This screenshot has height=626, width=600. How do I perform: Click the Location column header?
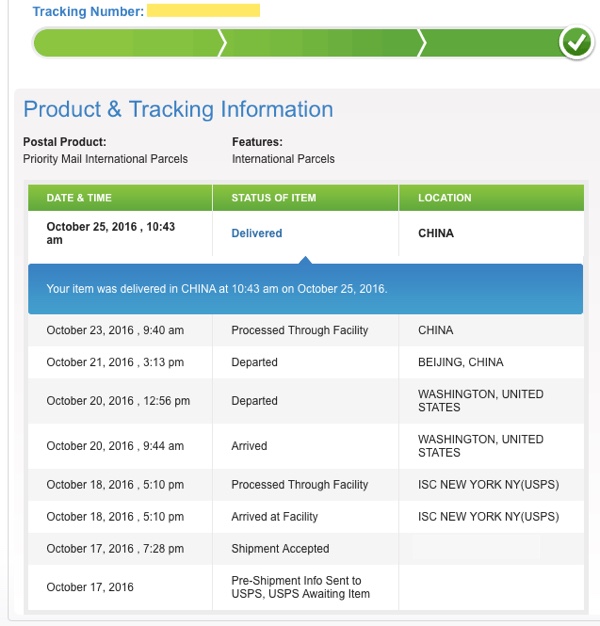click(444, 198)
